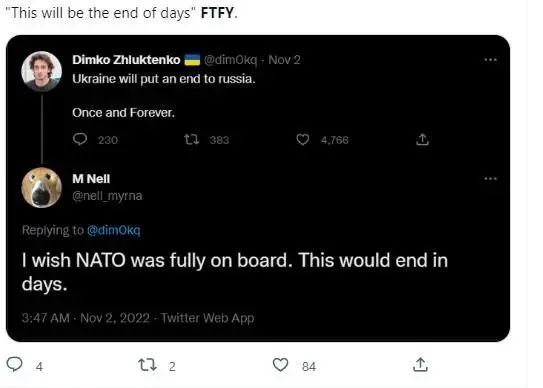
Task: Click the M Nell display name
Action: [91, 179]
